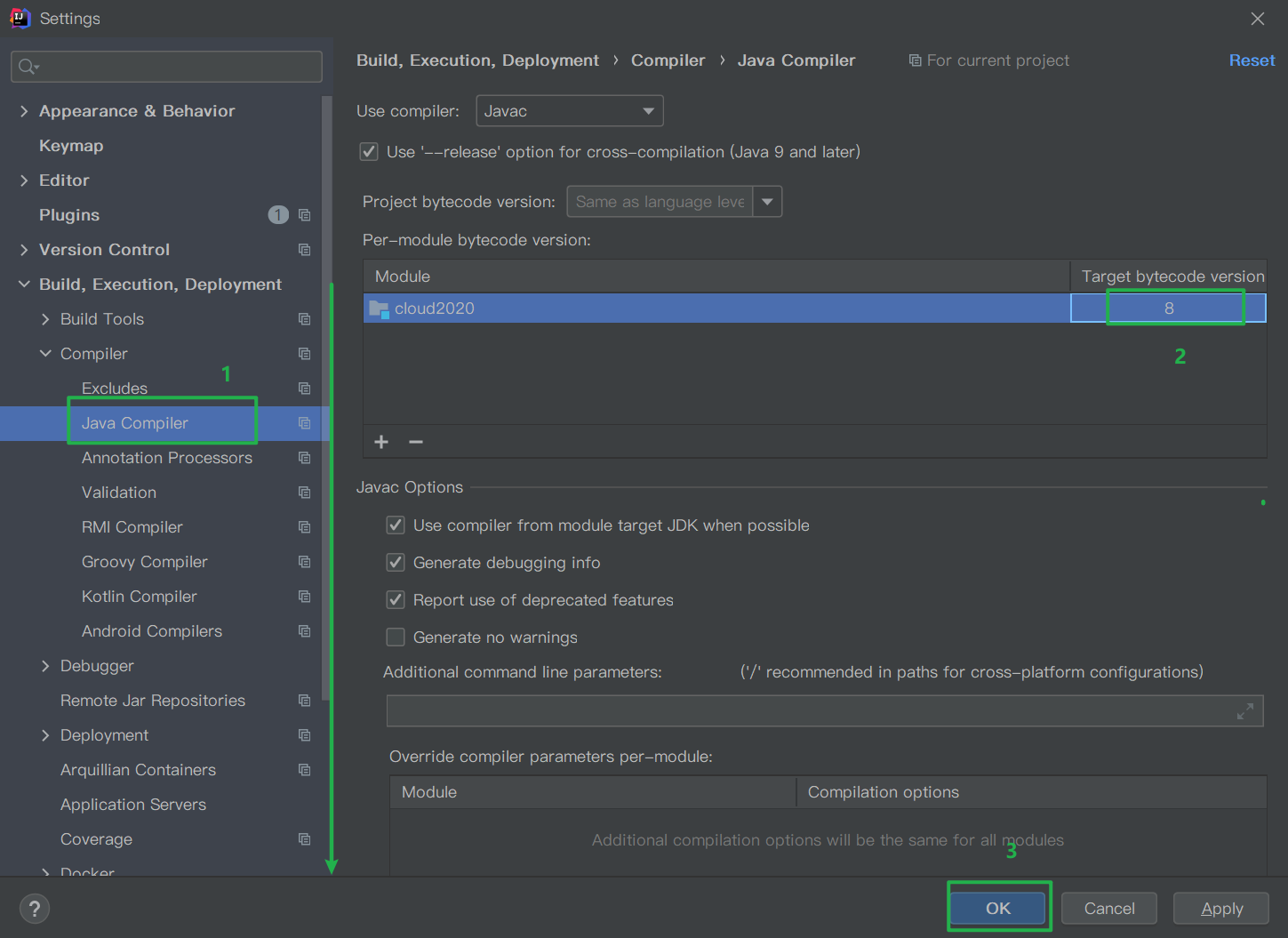Image resolution: width=1288 pixels, height=938 pixels.
Task: Expand the Editor section
Action: pos(24,180)
